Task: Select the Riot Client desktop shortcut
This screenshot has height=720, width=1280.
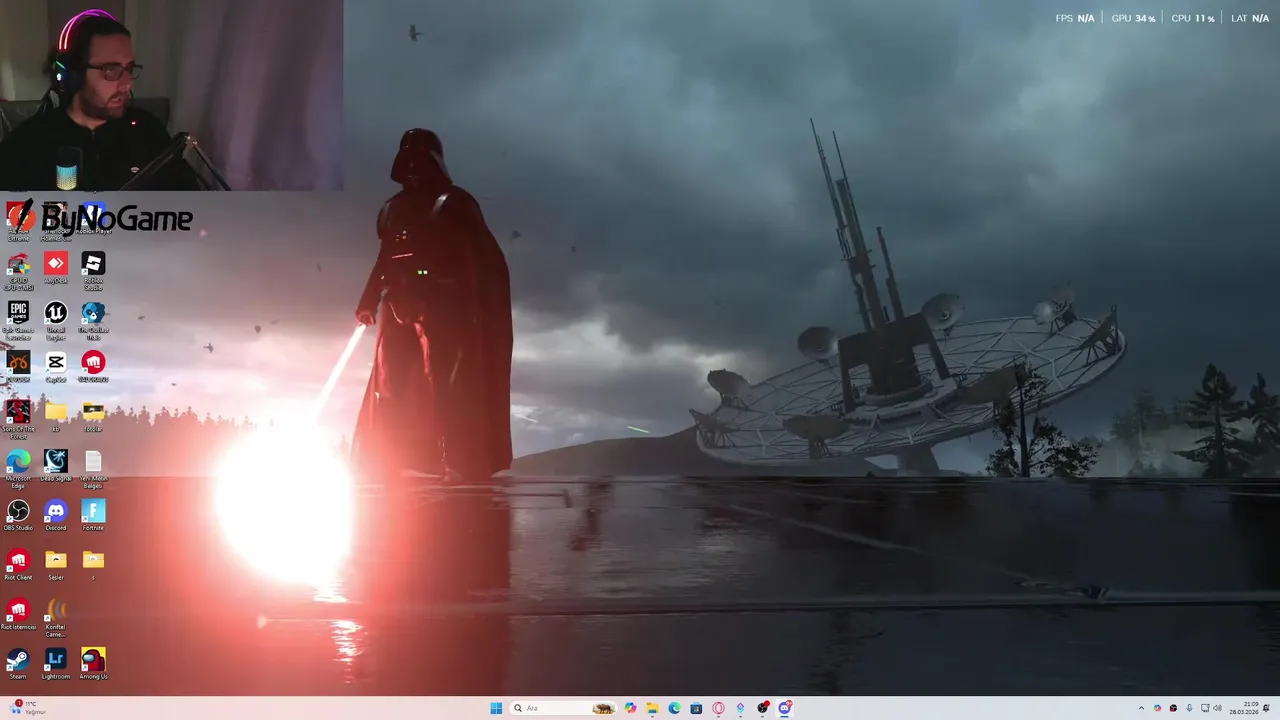Action: point(18,565)
